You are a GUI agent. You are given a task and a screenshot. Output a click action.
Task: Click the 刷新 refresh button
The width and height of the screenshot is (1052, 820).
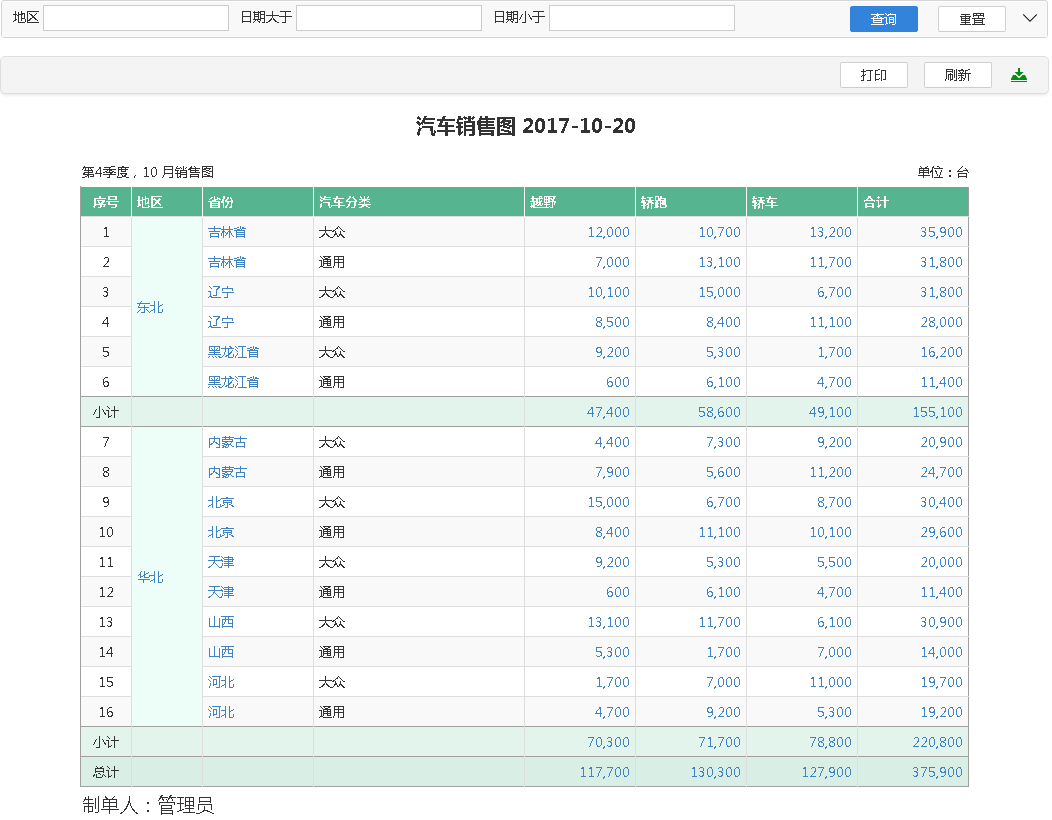pyautogui.click(x=957, y=75)
